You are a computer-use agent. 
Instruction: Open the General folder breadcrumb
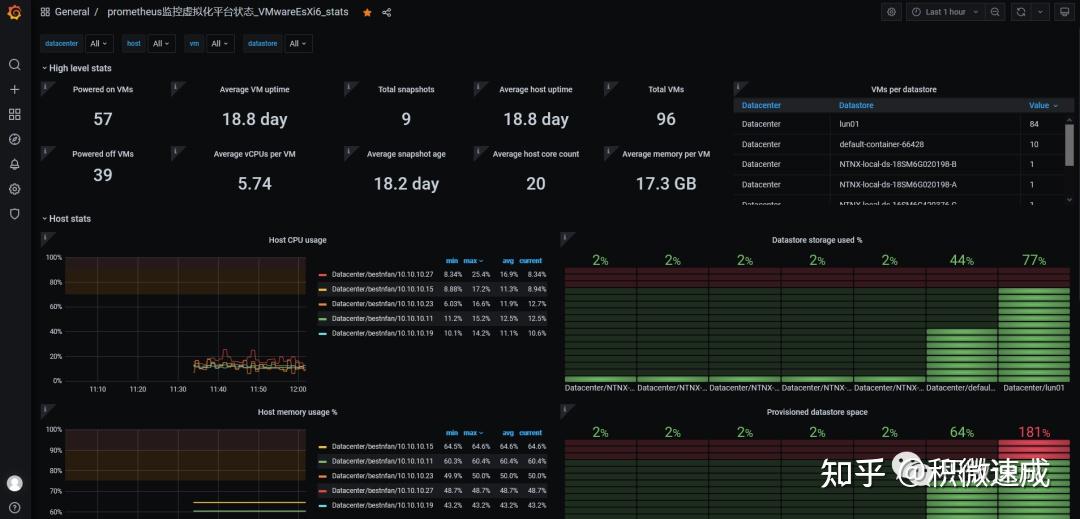pos(72,12)
